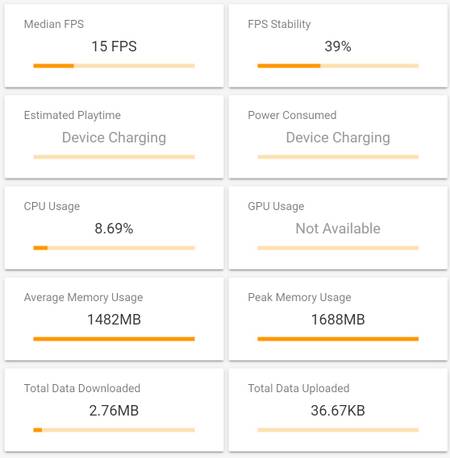Open the Total Data Uploaded card
The height and width of the screenshot is (458, 450).
[338, 410]
